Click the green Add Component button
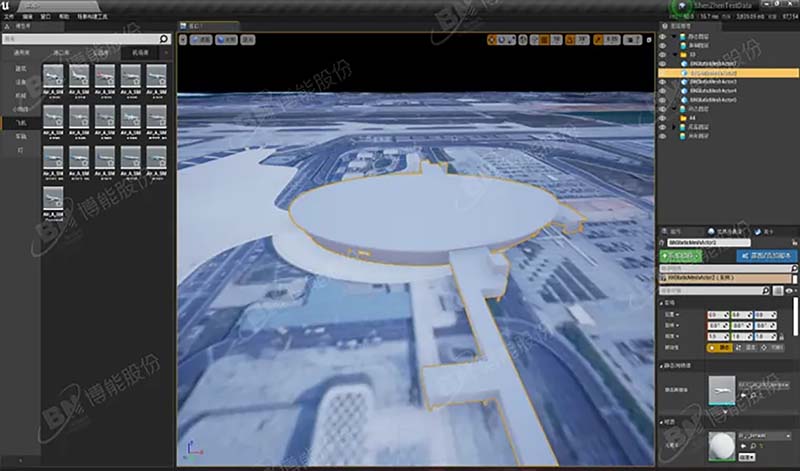 click(684, 255)
